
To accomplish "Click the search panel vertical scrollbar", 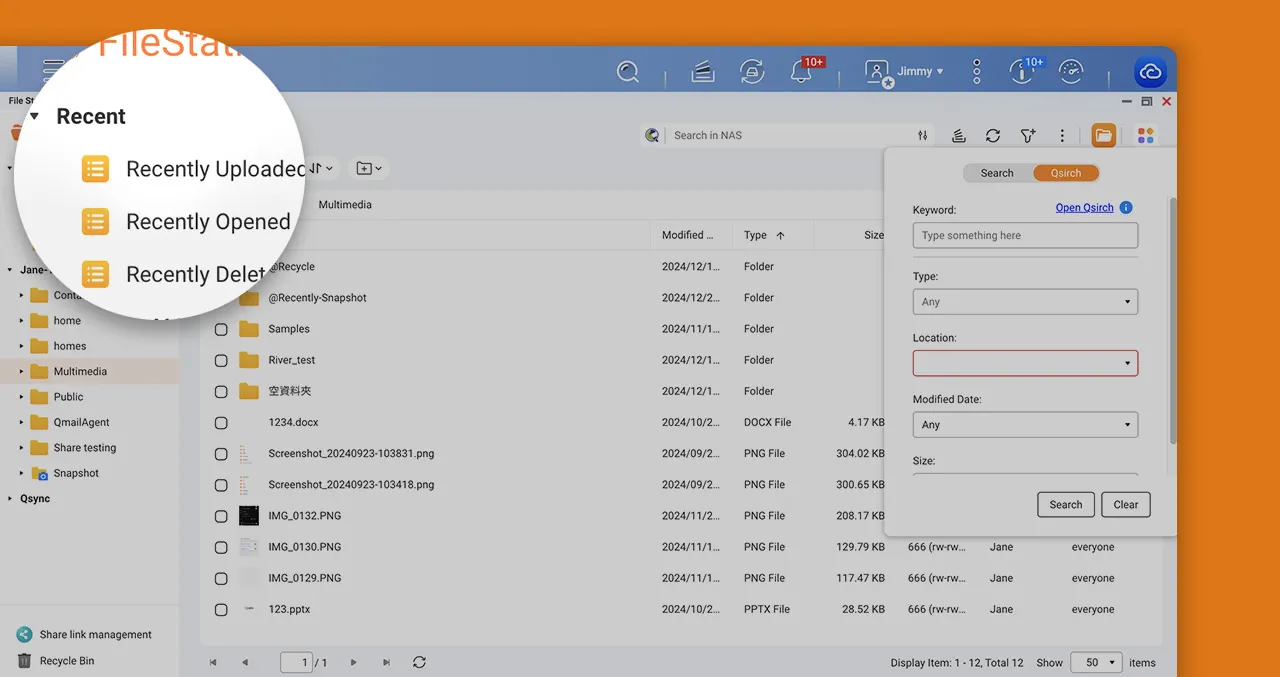I will [1173, 320].
